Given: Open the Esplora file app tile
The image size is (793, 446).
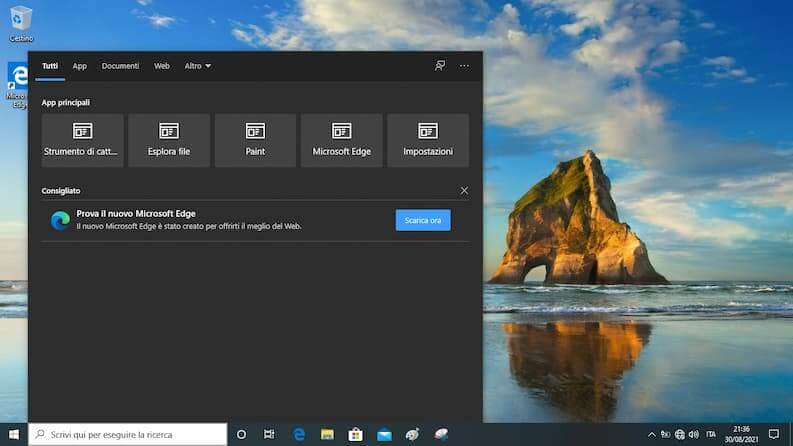Looking at the screenshot, I should [169, 140].
